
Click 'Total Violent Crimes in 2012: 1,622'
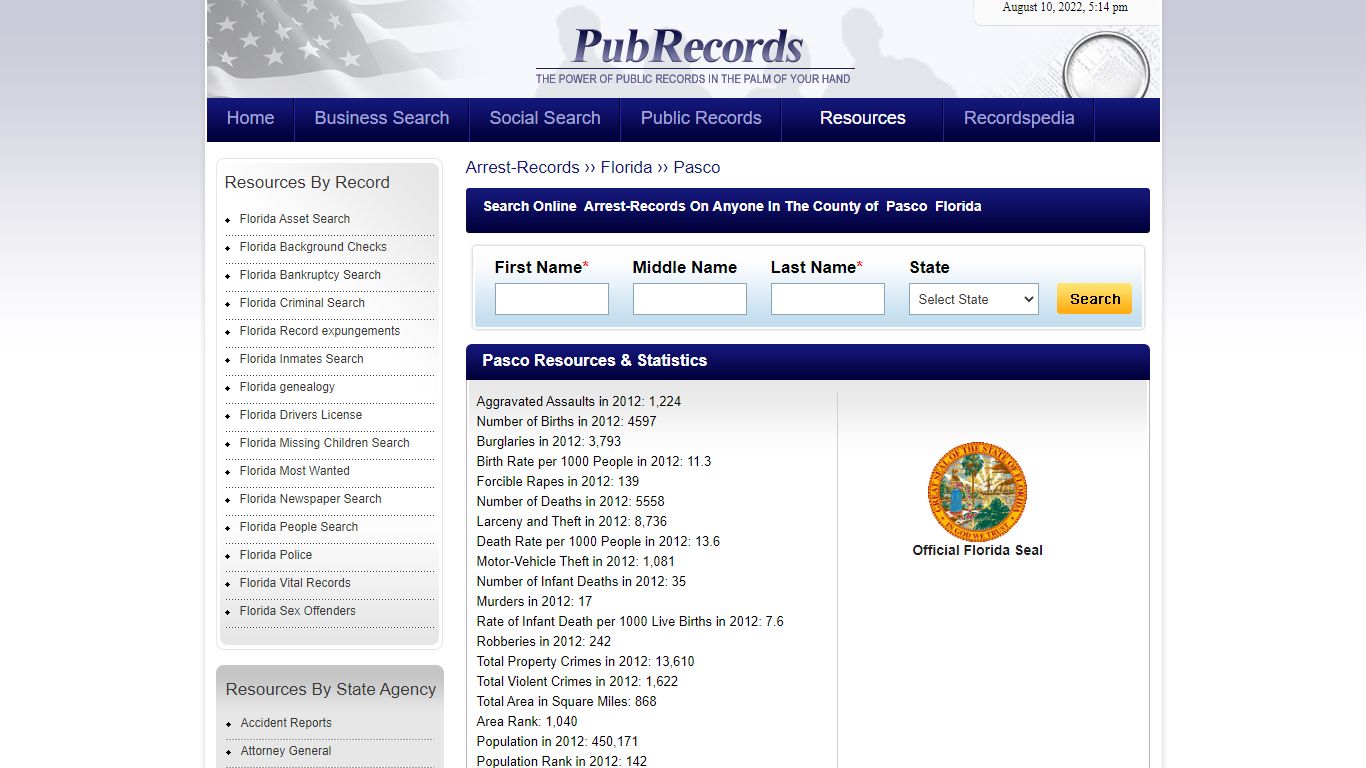pyautogui.click(x=577, y=681)
